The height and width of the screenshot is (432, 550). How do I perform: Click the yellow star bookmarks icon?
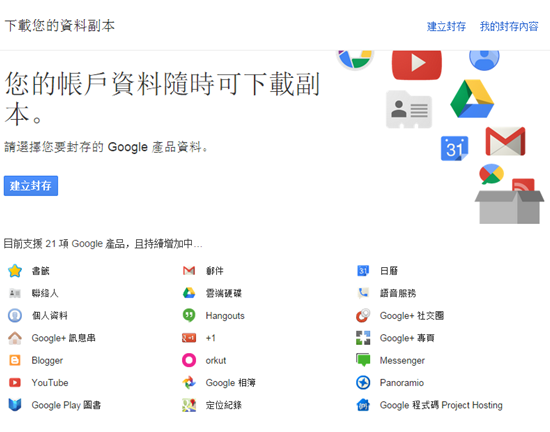(15, 271)
